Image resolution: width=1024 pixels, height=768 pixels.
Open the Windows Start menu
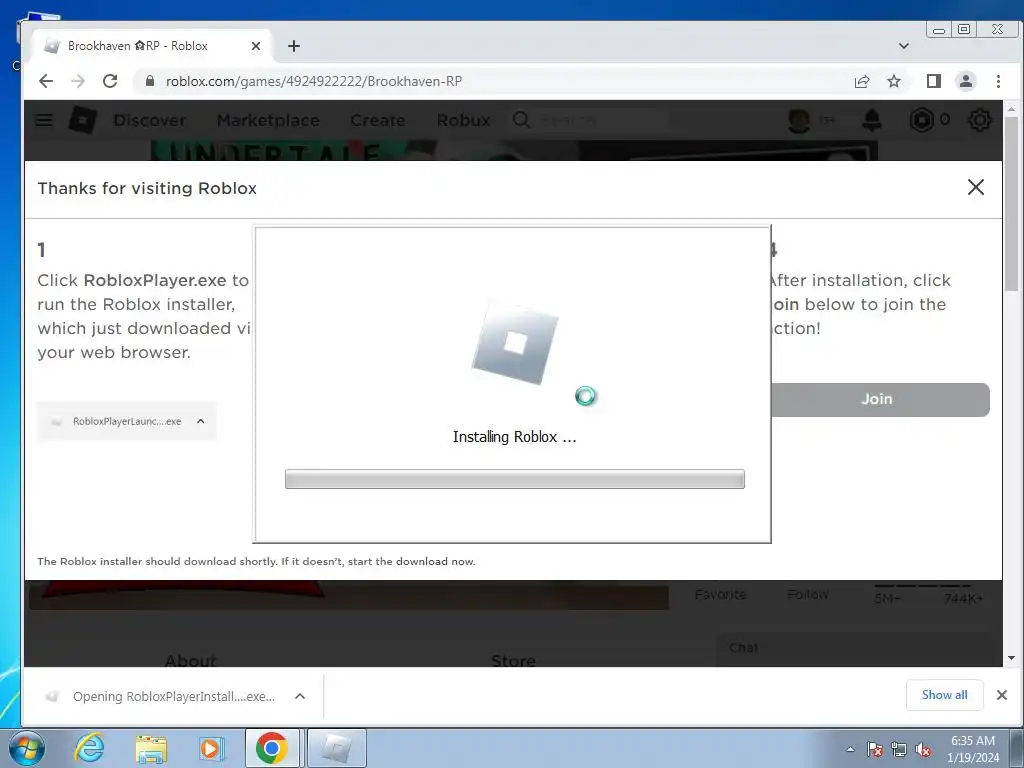point(27,748)
